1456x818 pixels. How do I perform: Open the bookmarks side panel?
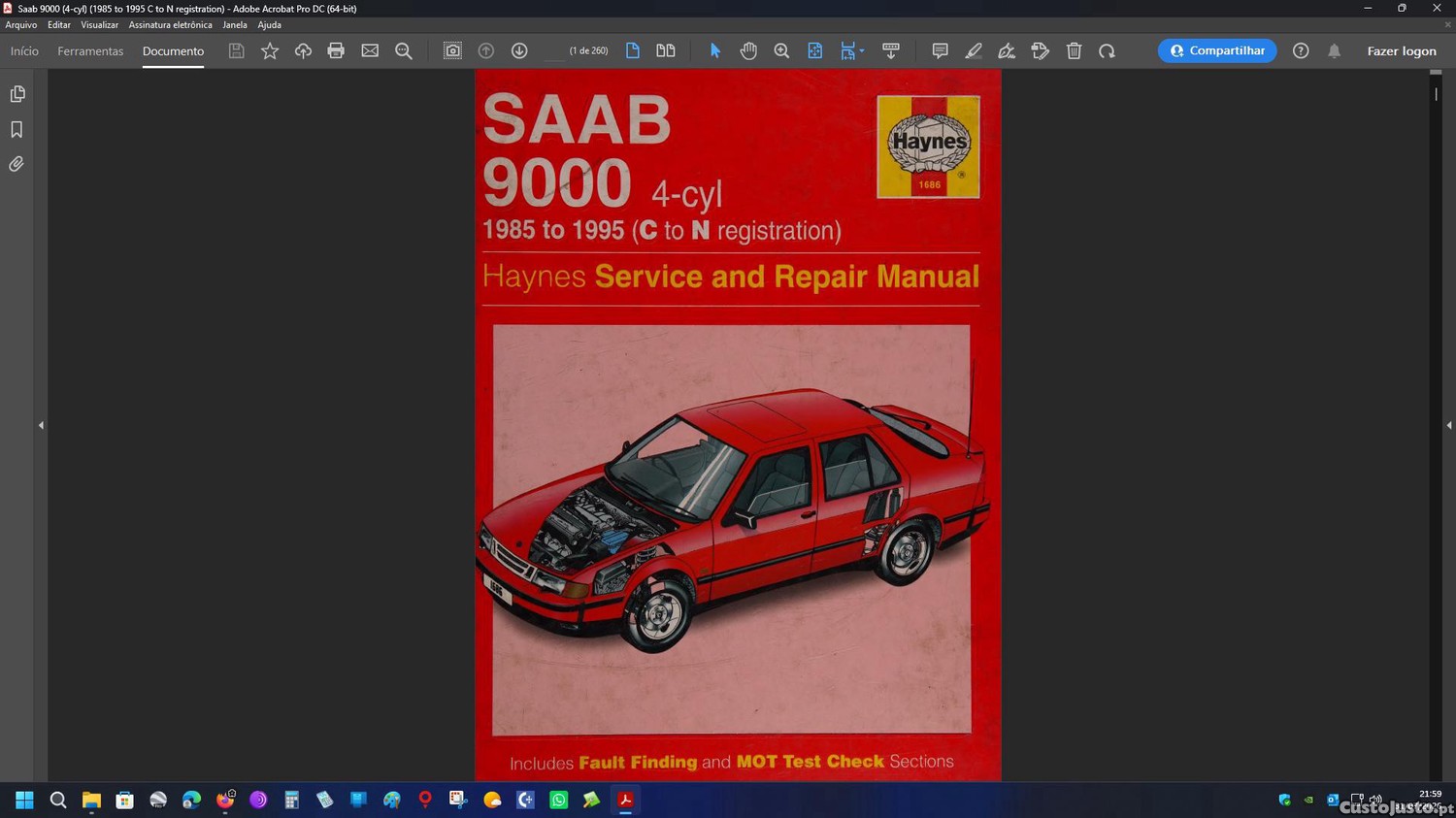pyautogui.click(x=17, y=129)
